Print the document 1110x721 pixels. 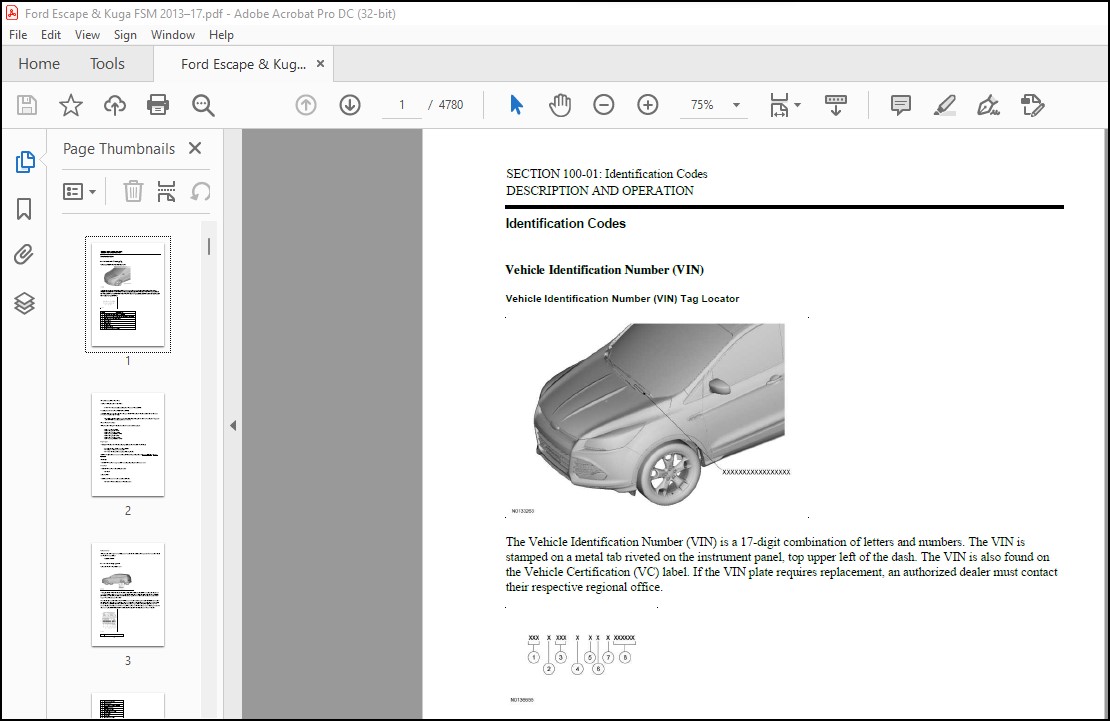coord(160,104)
